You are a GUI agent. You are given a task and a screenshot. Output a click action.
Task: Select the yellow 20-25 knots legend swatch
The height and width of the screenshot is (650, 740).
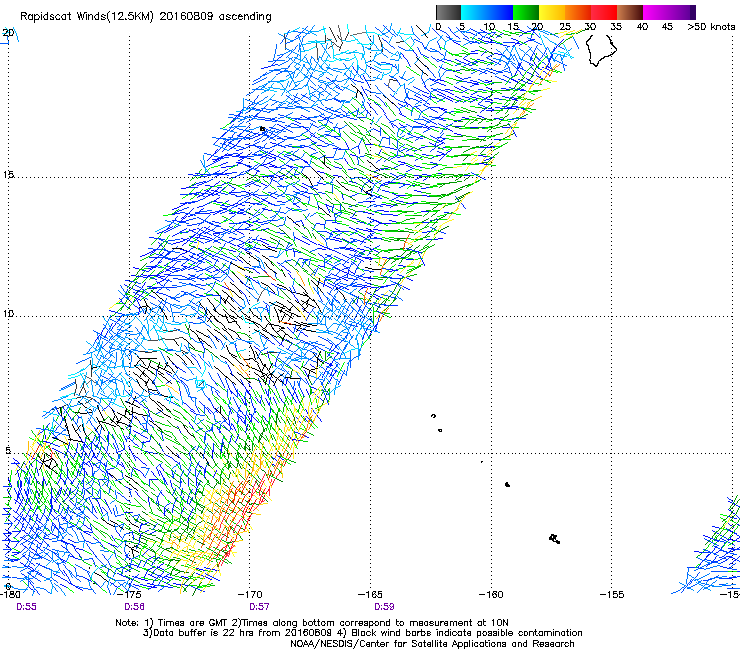click(x=552, y=12)
